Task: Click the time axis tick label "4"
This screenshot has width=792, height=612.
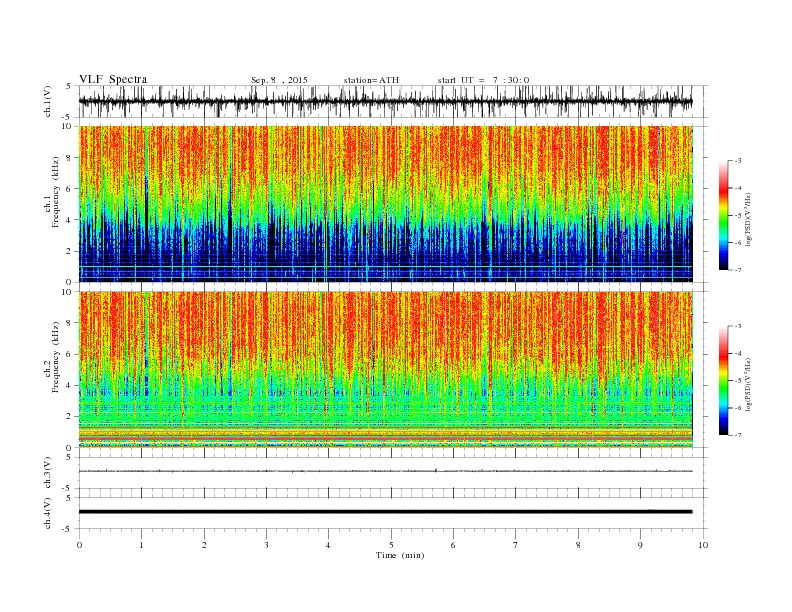Action: [x=329, y=545]
